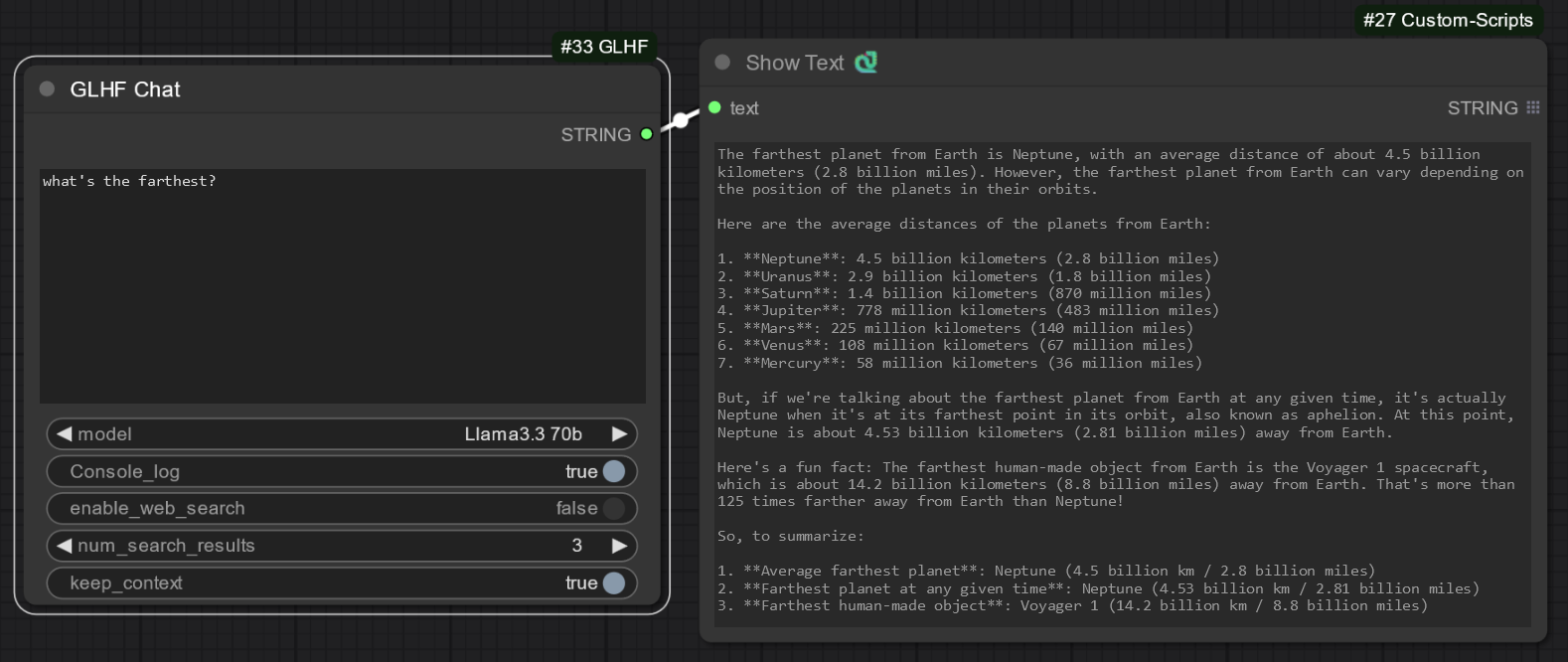The image size is (1568, 662).
Task: Click the STRING output label on GLHF Chat
Action: 596,134
